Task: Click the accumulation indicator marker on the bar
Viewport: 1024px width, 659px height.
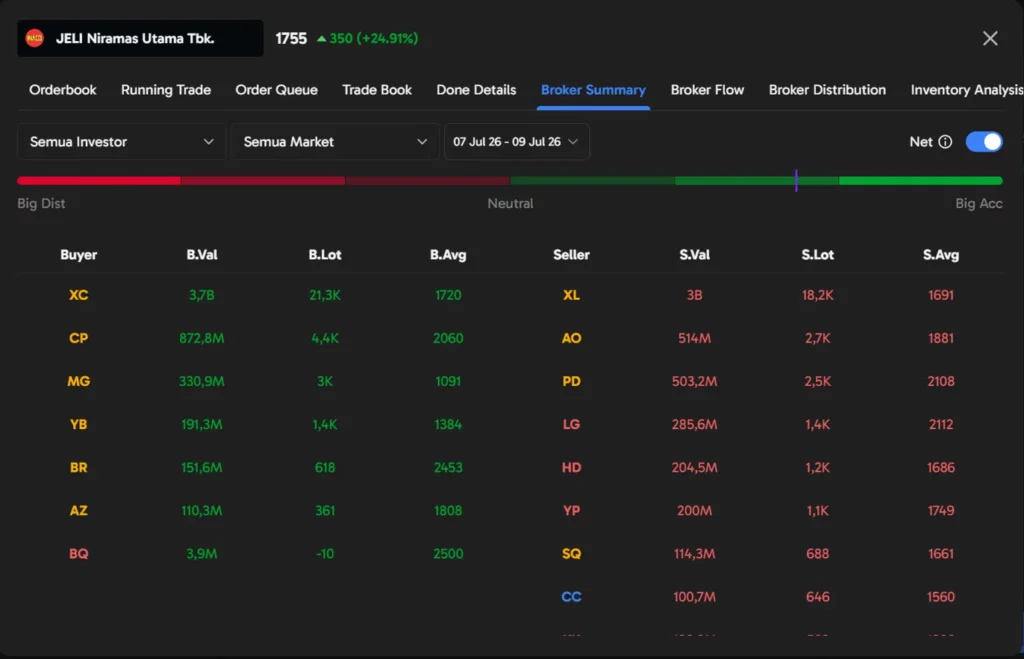Action: pyautogui.click(x=796, y=180)
